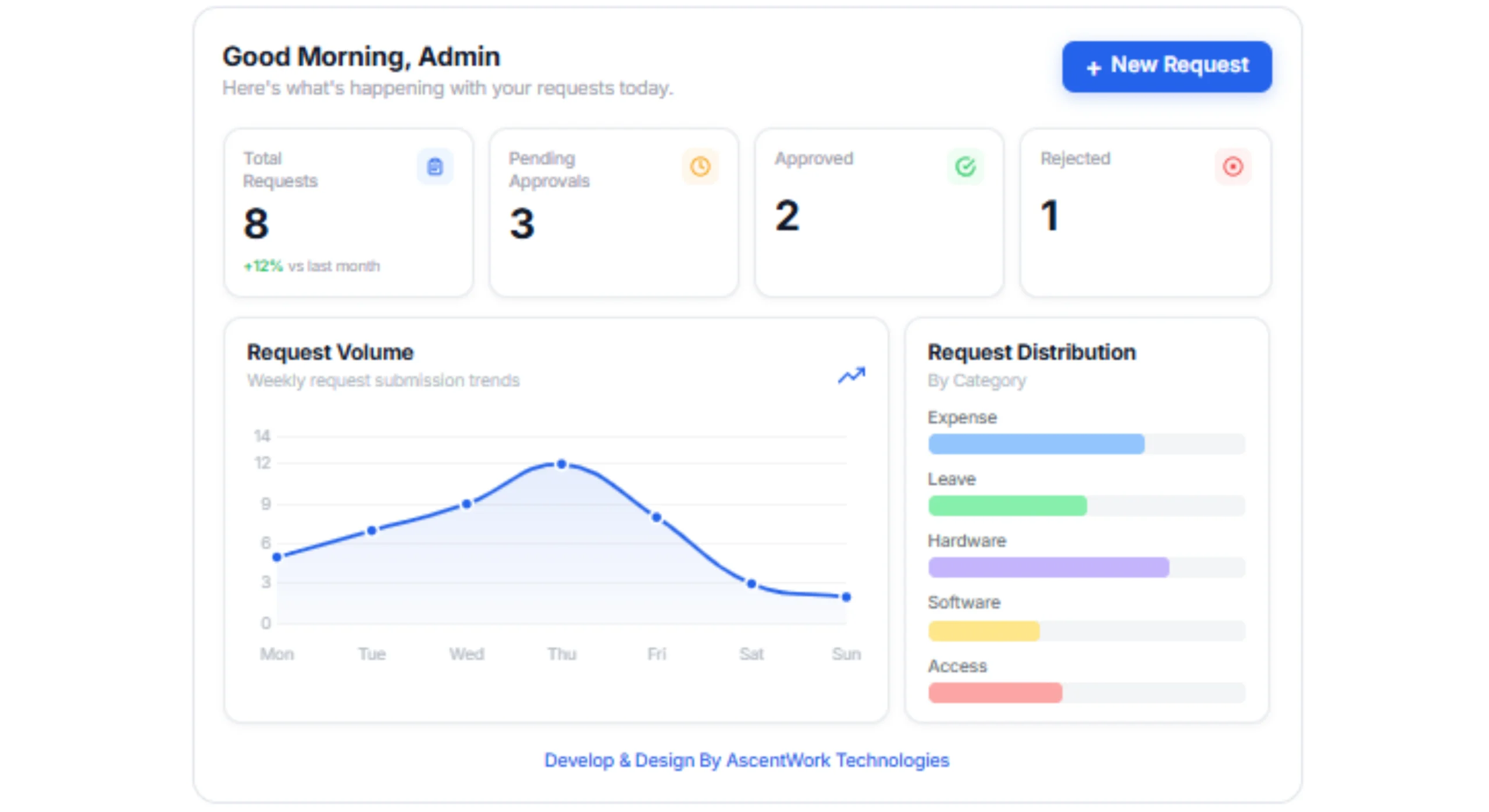Viewport: 1489px width, 812px height.
Task: Click the red target icon in Rejected card
Action: point(1232,167)
